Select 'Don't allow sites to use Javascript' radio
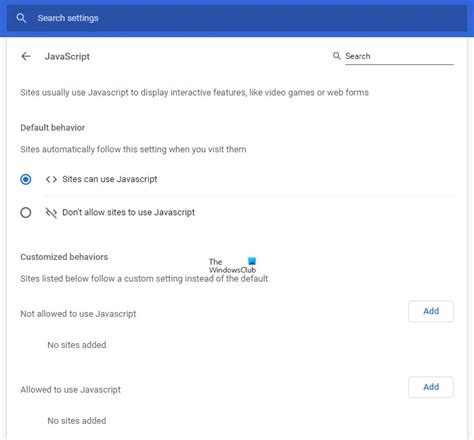Viewport: 474px width, 440px height. [26, 213]
